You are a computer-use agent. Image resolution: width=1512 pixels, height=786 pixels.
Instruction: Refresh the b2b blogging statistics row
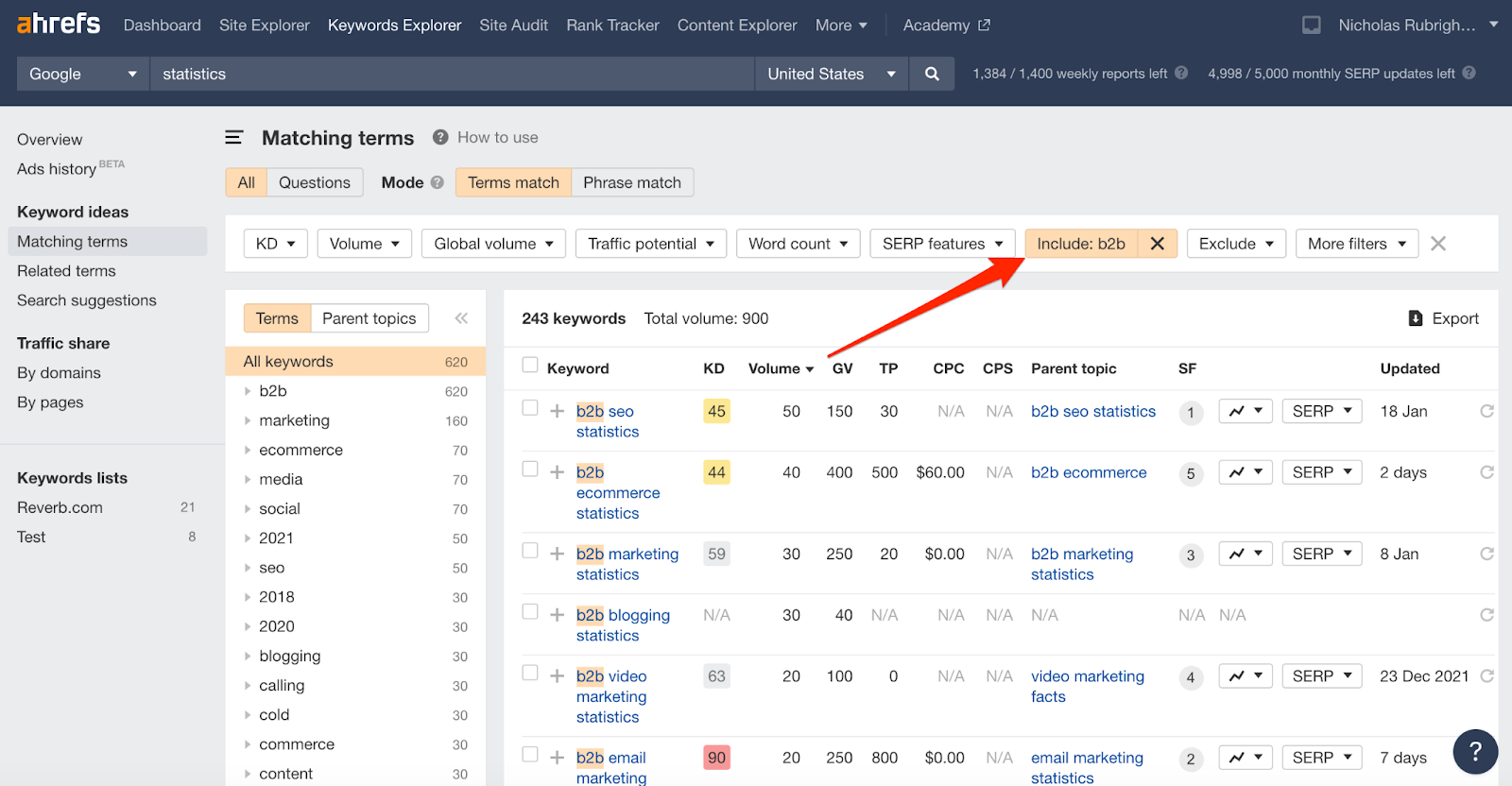[x=1486, y=615]
